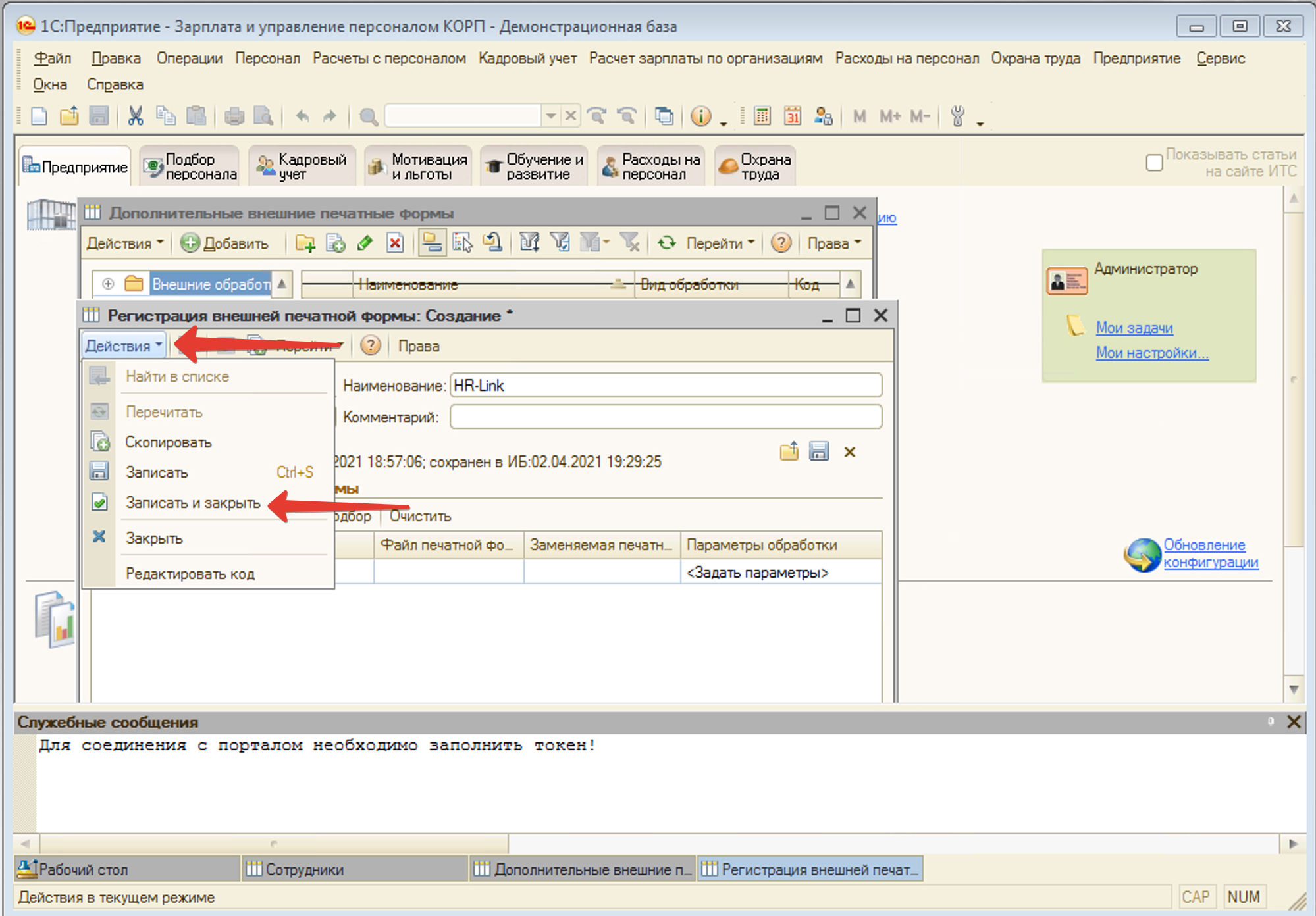Open the Help info icon in main toolbar

click(700, 116)
